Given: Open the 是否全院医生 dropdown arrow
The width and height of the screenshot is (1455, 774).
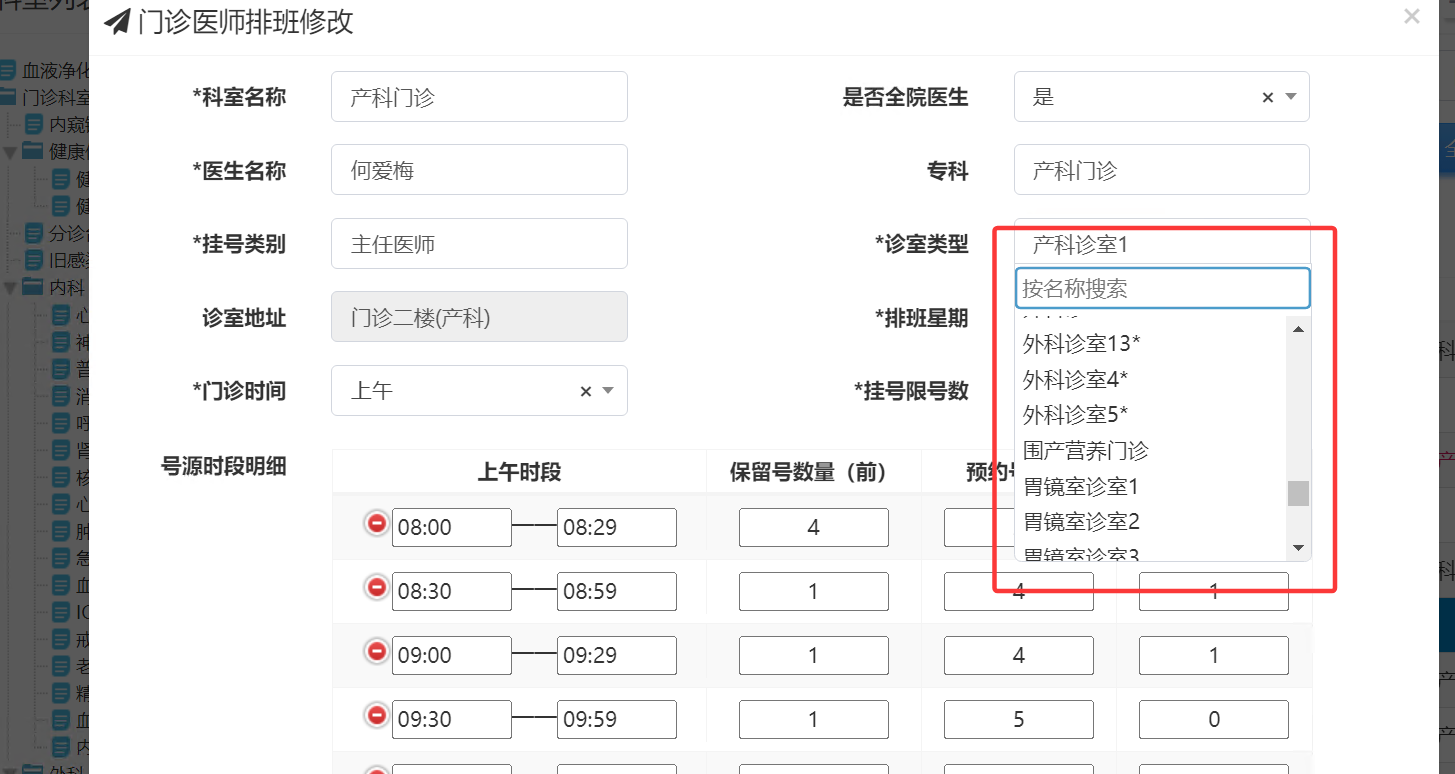Looking at the screenshot, I should click(1291, 97).
